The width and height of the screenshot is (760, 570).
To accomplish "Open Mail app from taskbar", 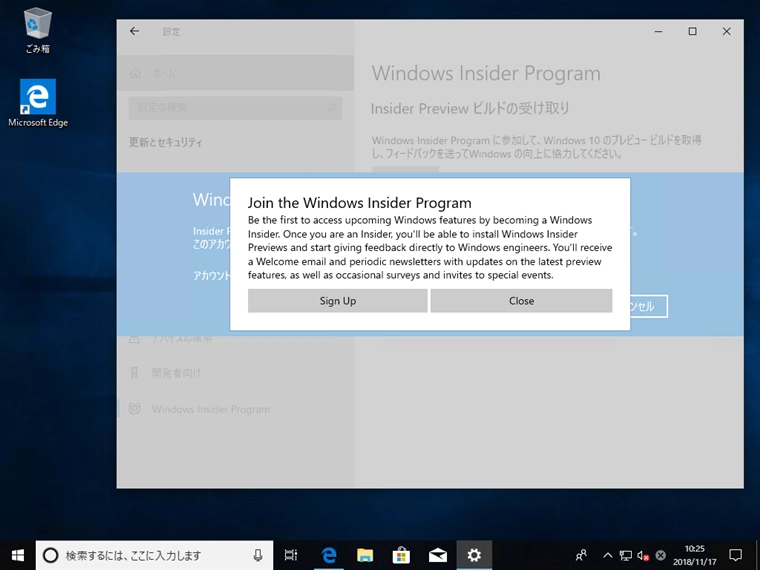I will (438, 555).
